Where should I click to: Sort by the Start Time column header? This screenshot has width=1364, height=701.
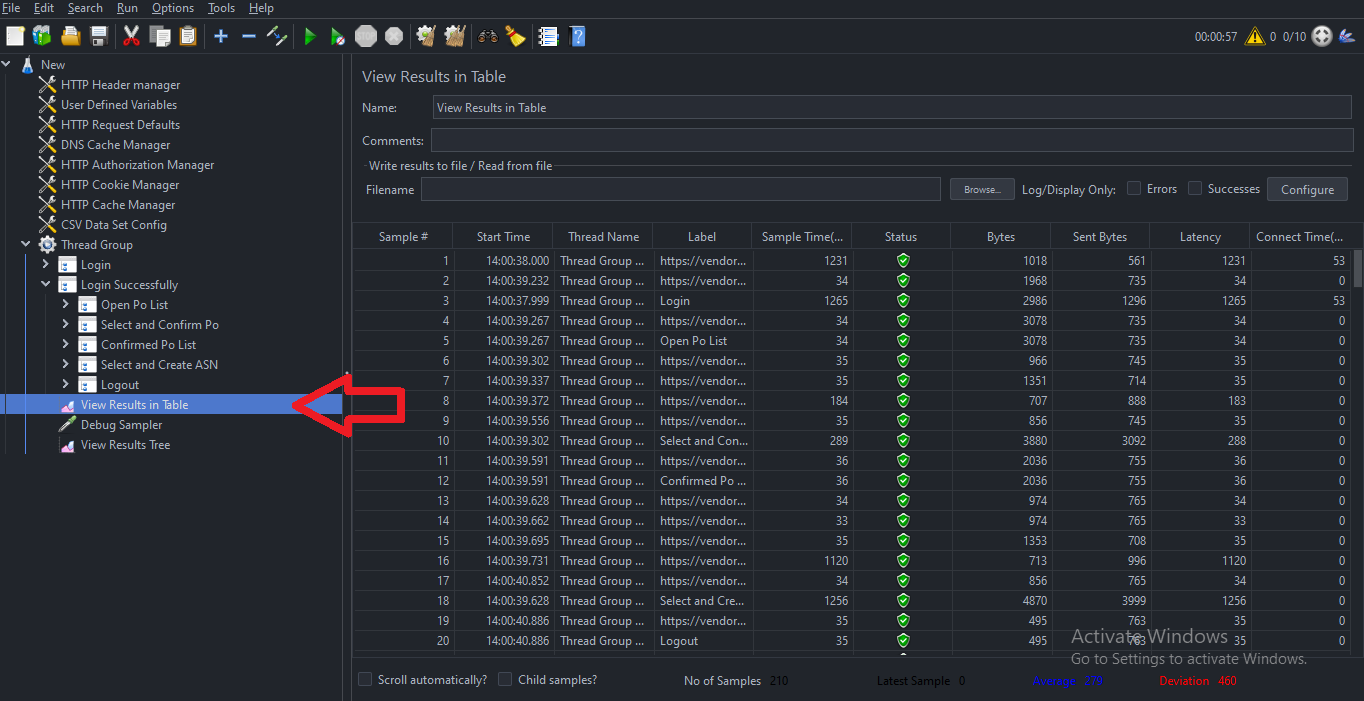(x=503, y=237)
